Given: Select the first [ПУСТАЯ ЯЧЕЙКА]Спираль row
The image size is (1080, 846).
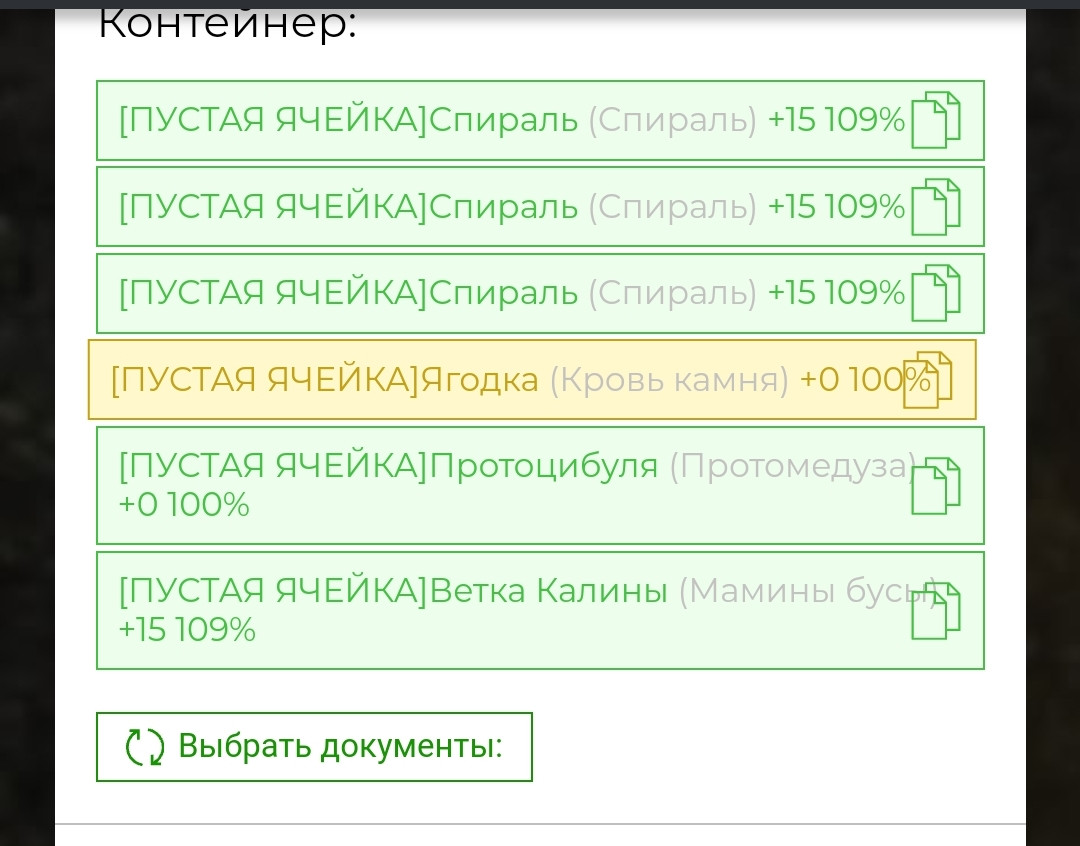Looking at the screenshot, I should tap(540, 121).
